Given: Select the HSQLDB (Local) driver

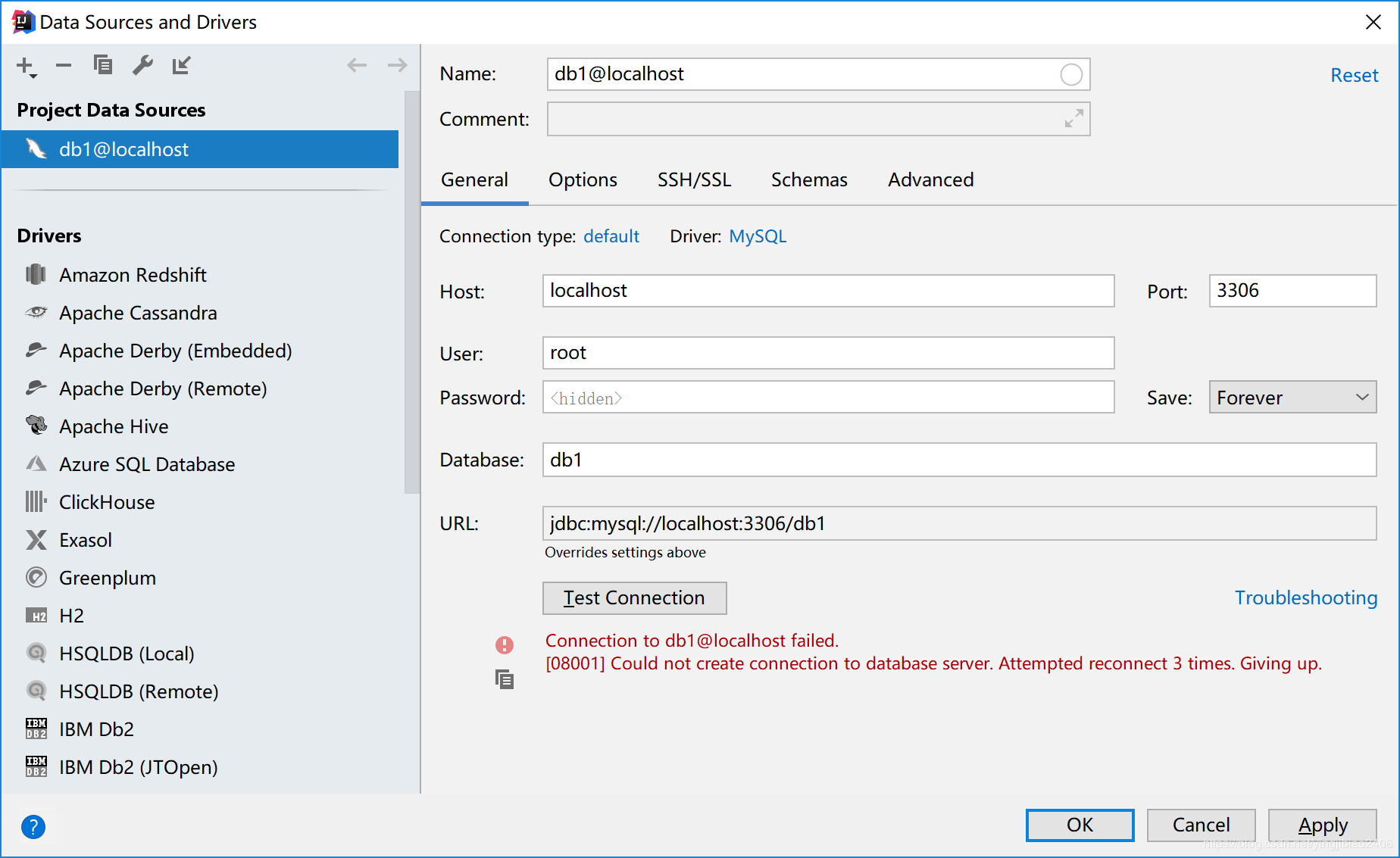Looking at the screenshot, I should point(200,654).
